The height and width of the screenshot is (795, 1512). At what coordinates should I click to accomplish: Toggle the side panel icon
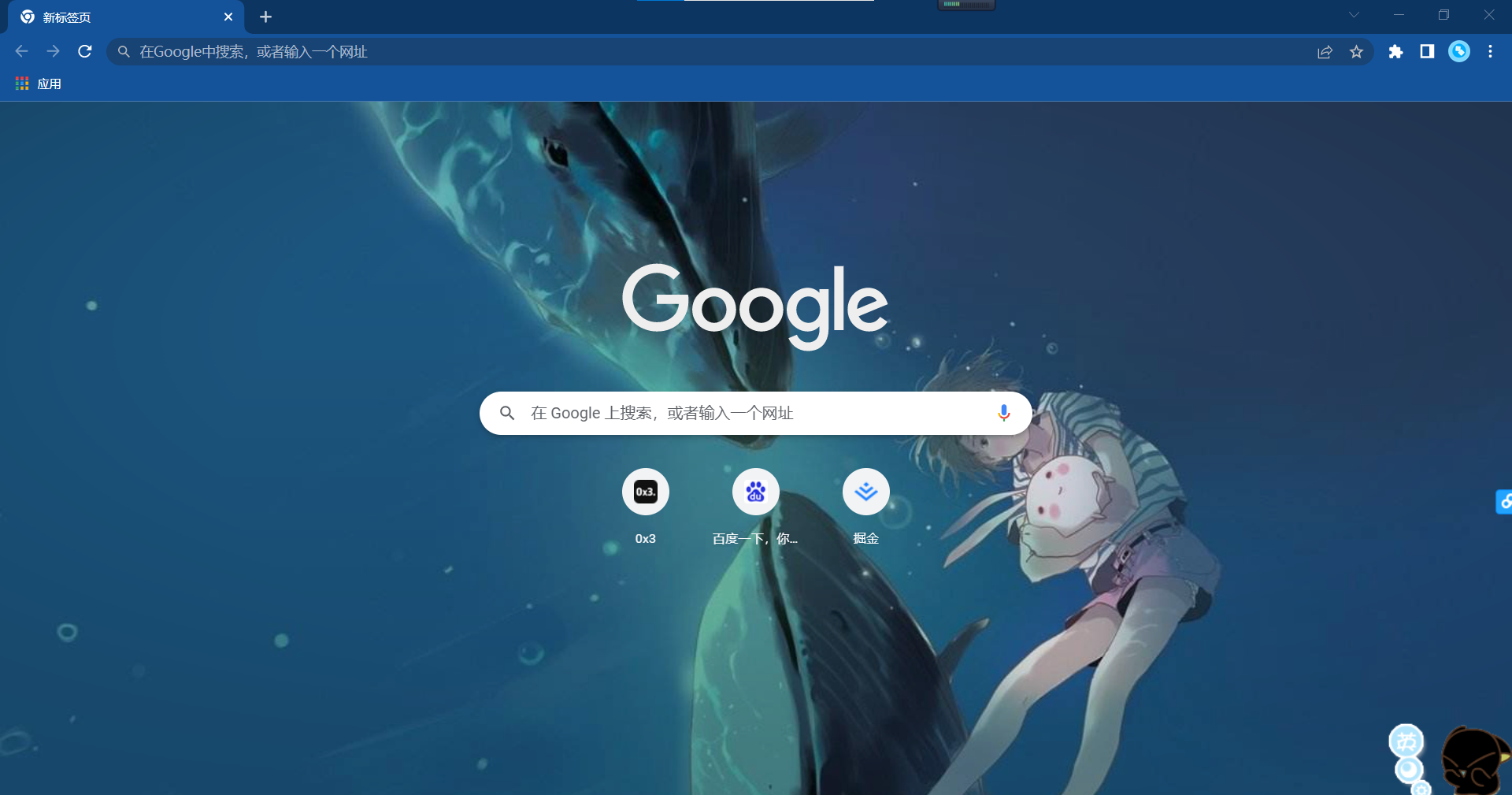click(x=1427, y=52)
